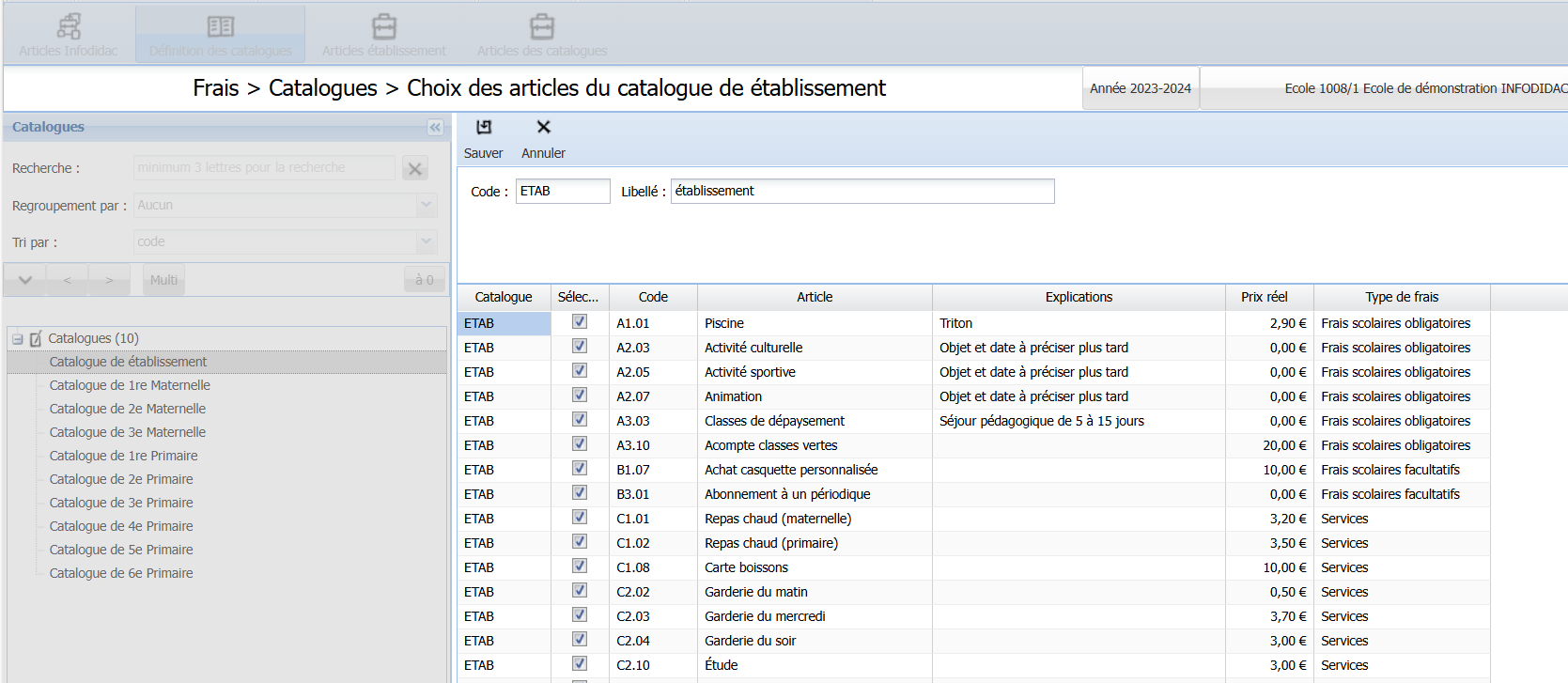
Task: Toggle the Garderie du matin checkbox
Action: [580, 590]
